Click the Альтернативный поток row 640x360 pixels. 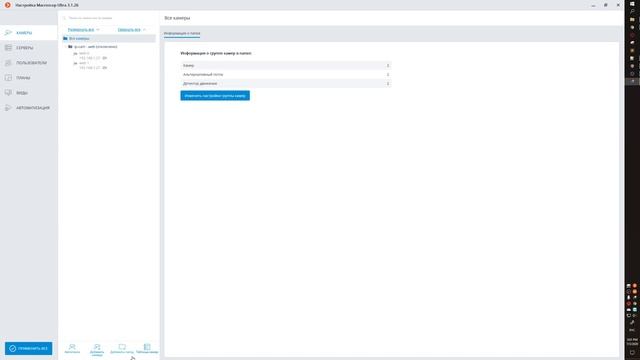point(286,75)
